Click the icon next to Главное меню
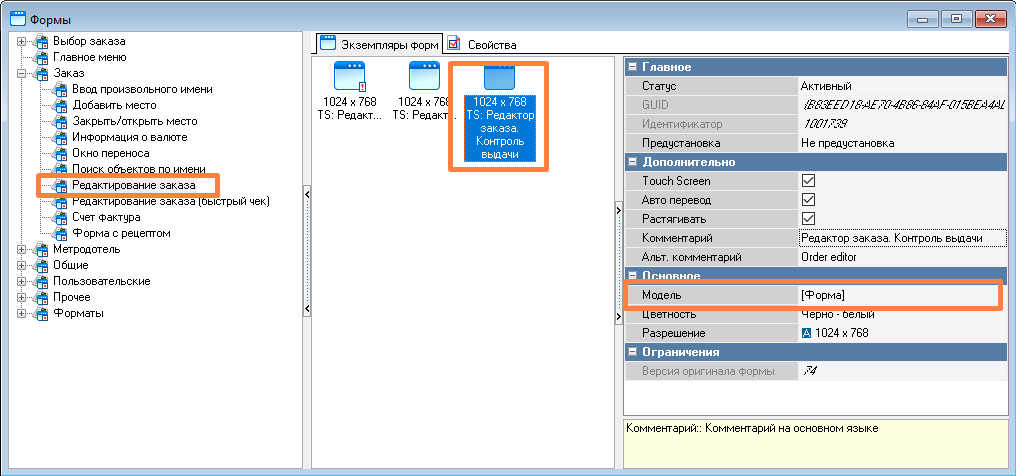 coord(41,57)
